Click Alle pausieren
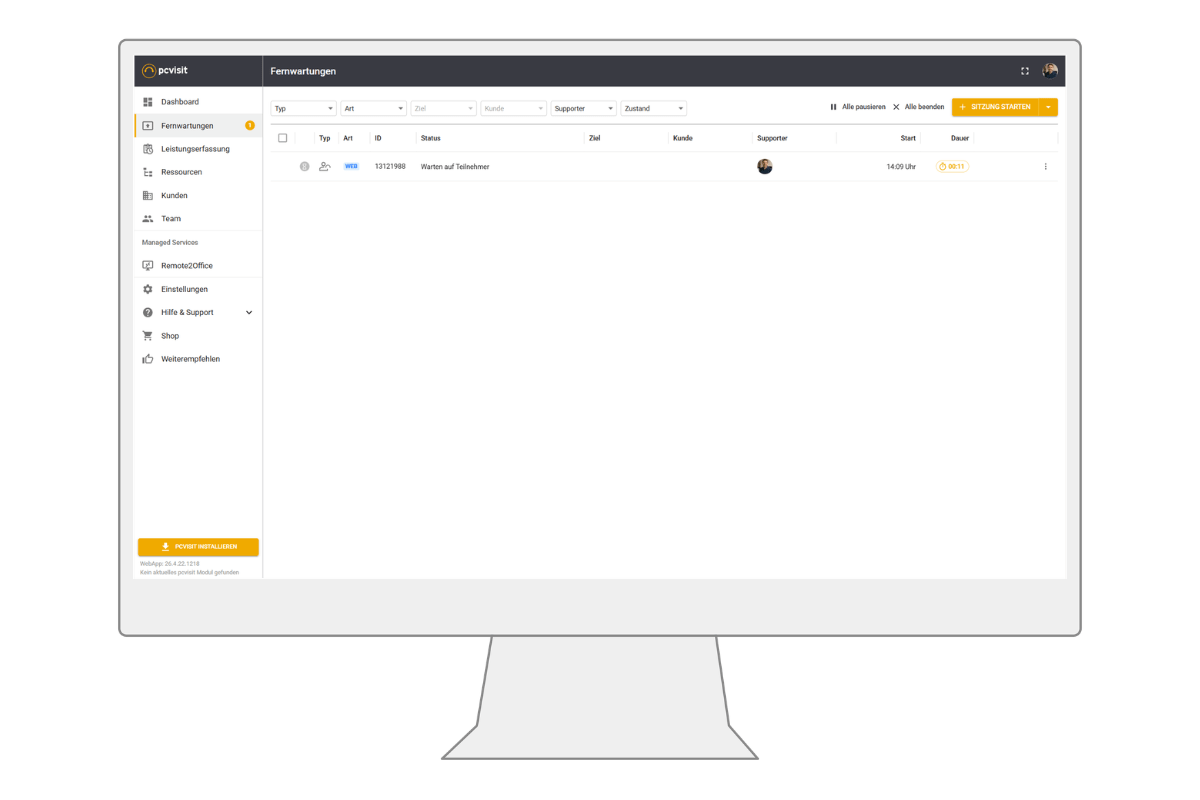Image resolution: width=1200 pixels, height=800 pixels. click(857, 107)
